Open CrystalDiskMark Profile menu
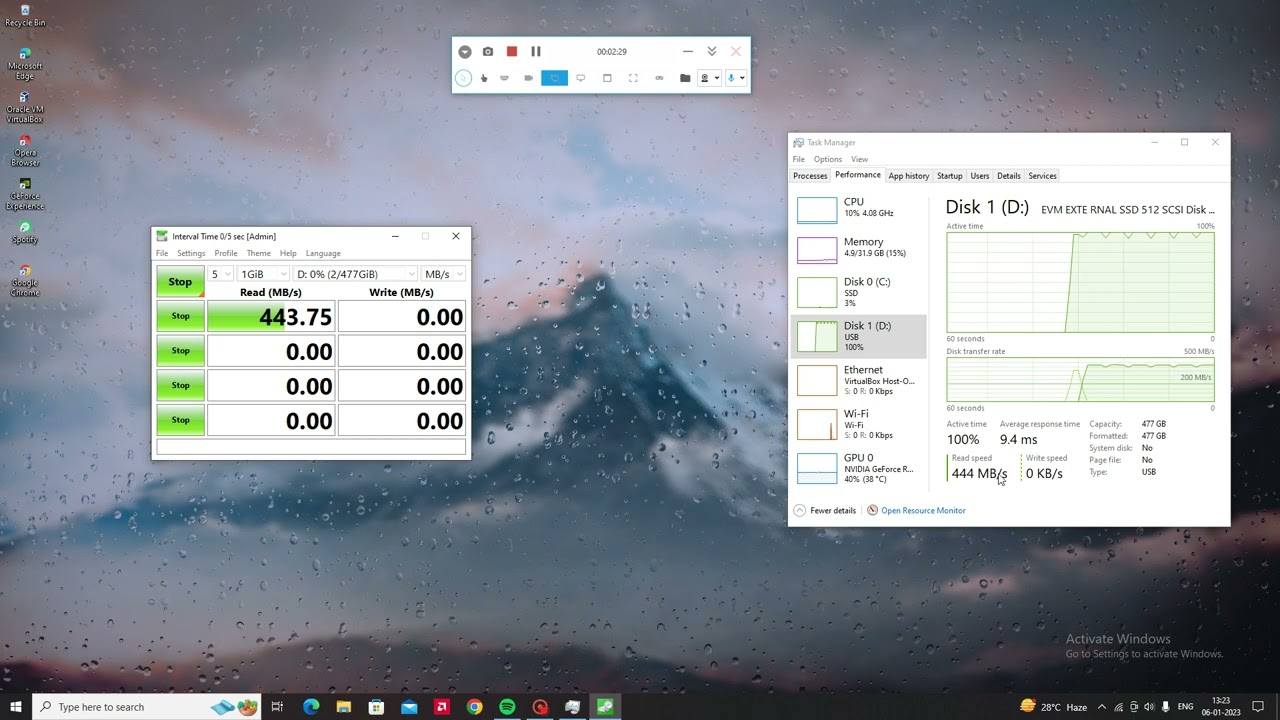This screenshot has width=1280, height=720. click(x=226, y=253)
